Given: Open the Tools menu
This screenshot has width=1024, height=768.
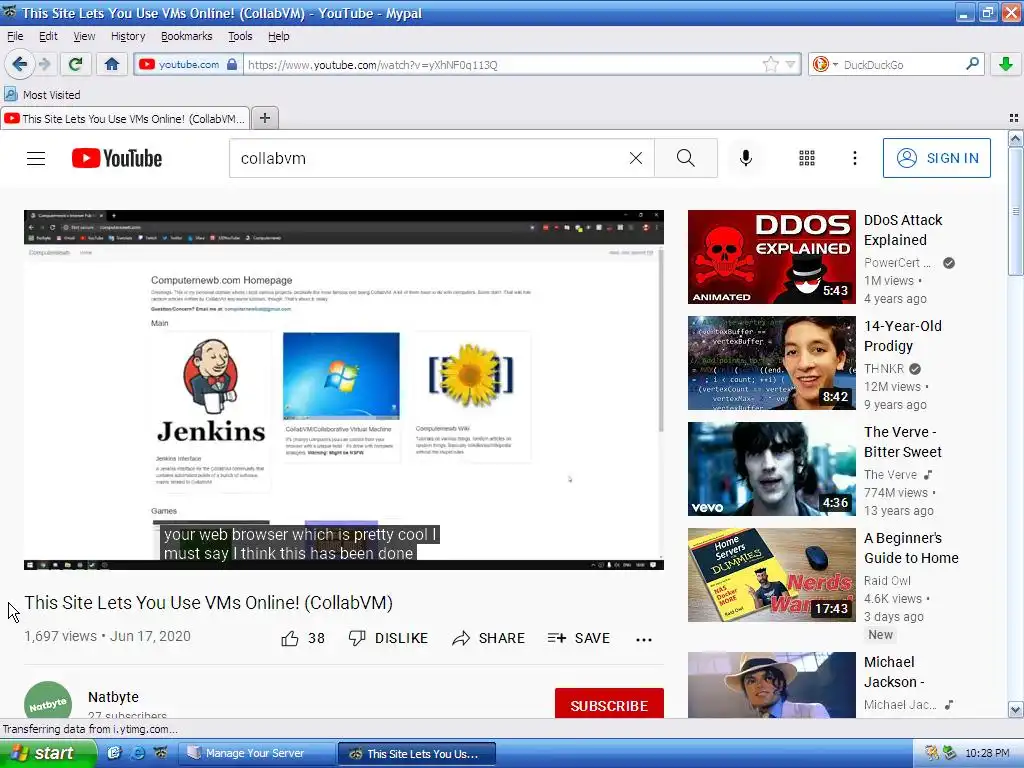Looking at the screenshot, I should point(240,36).
